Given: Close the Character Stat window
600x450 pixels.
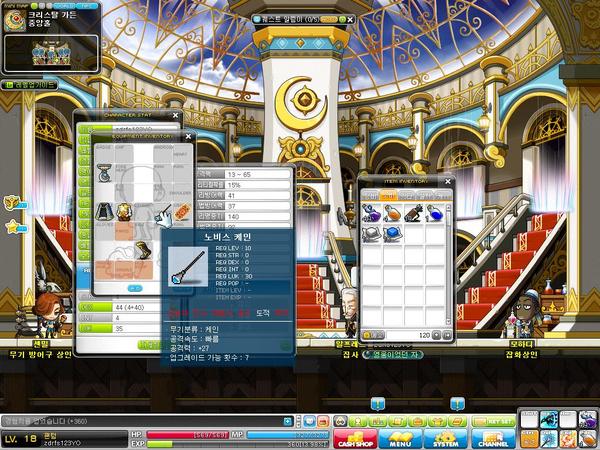Looking at the screenshot, I should [x=175, y=115].
